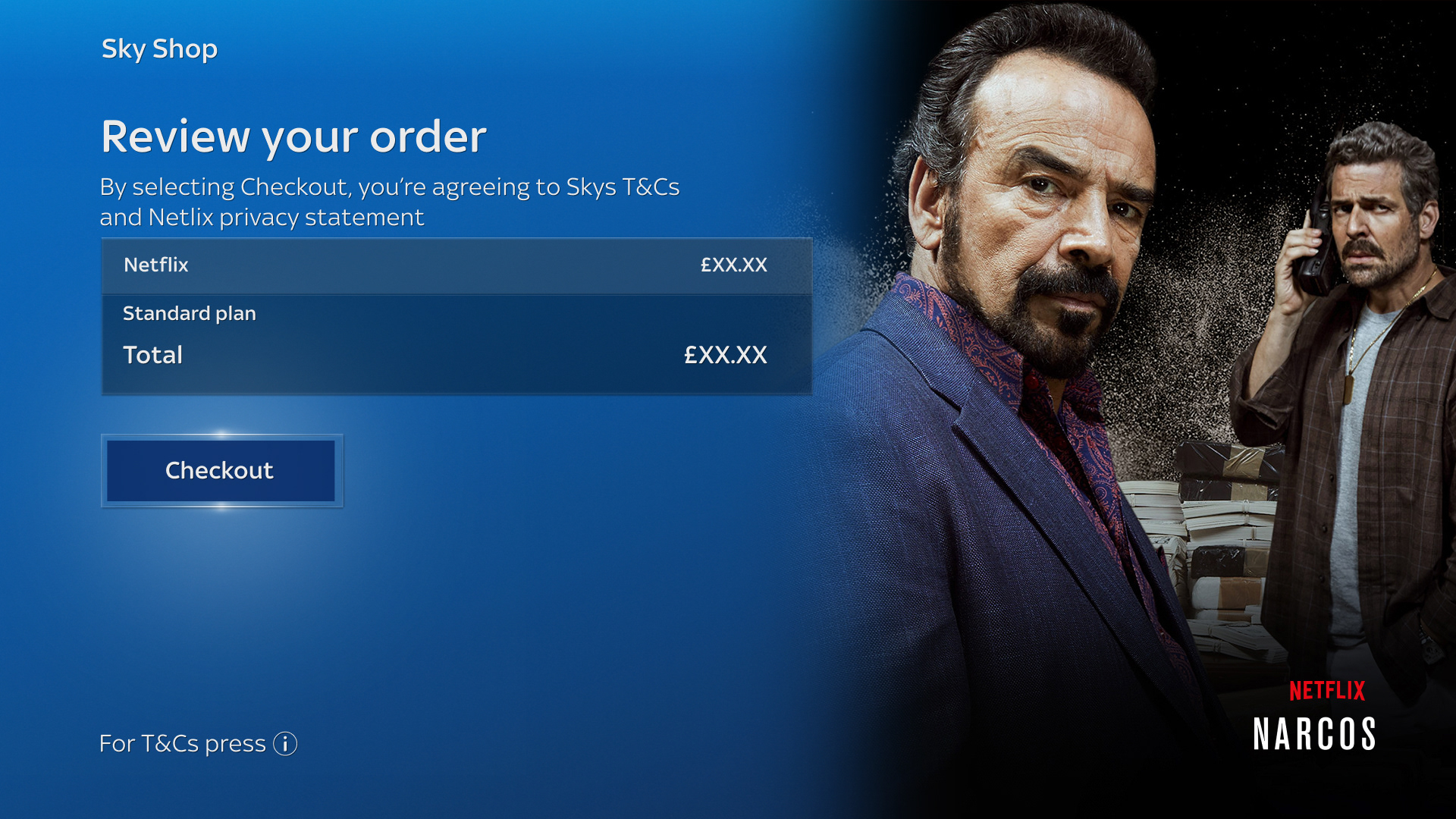The height and width of the screenshot is (819, 1456).
Task: Click the Netflix logo over Narcos
Action: (1327, 690)
